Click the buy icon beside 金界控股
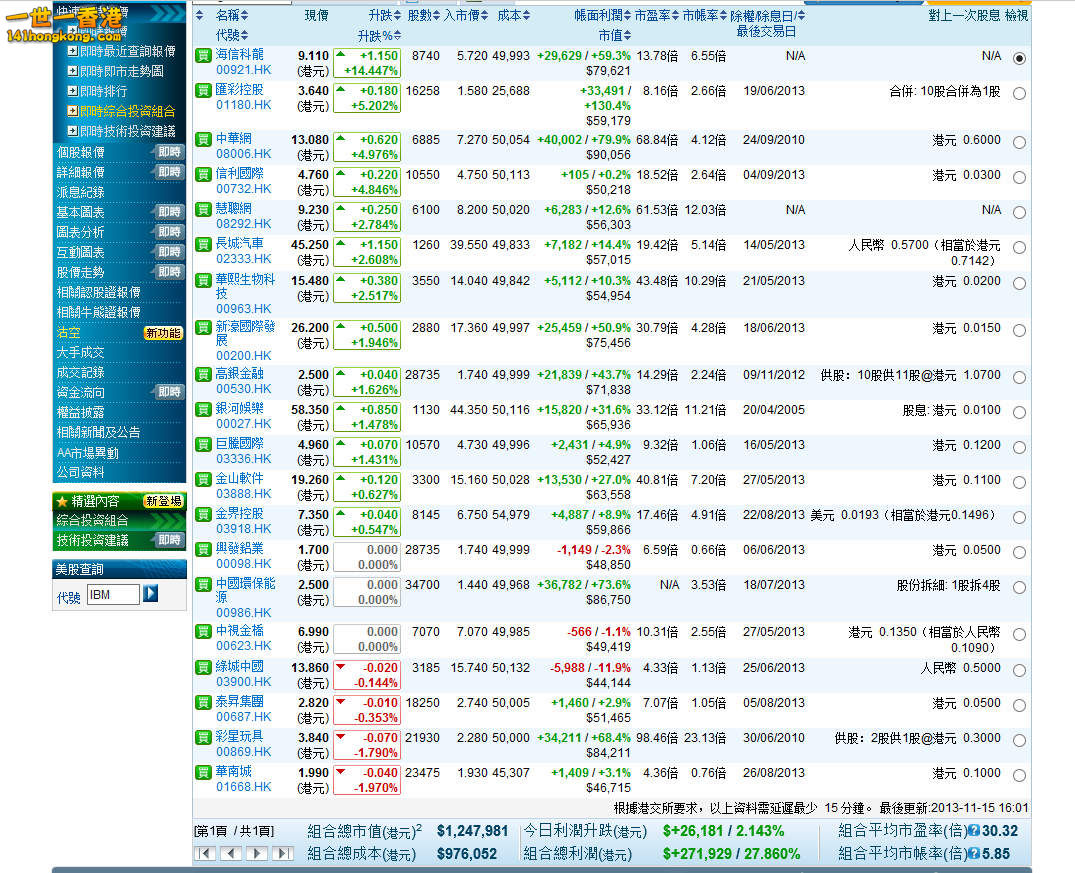1075x873 pixels. pyautogui.click(x=203, y=514)
